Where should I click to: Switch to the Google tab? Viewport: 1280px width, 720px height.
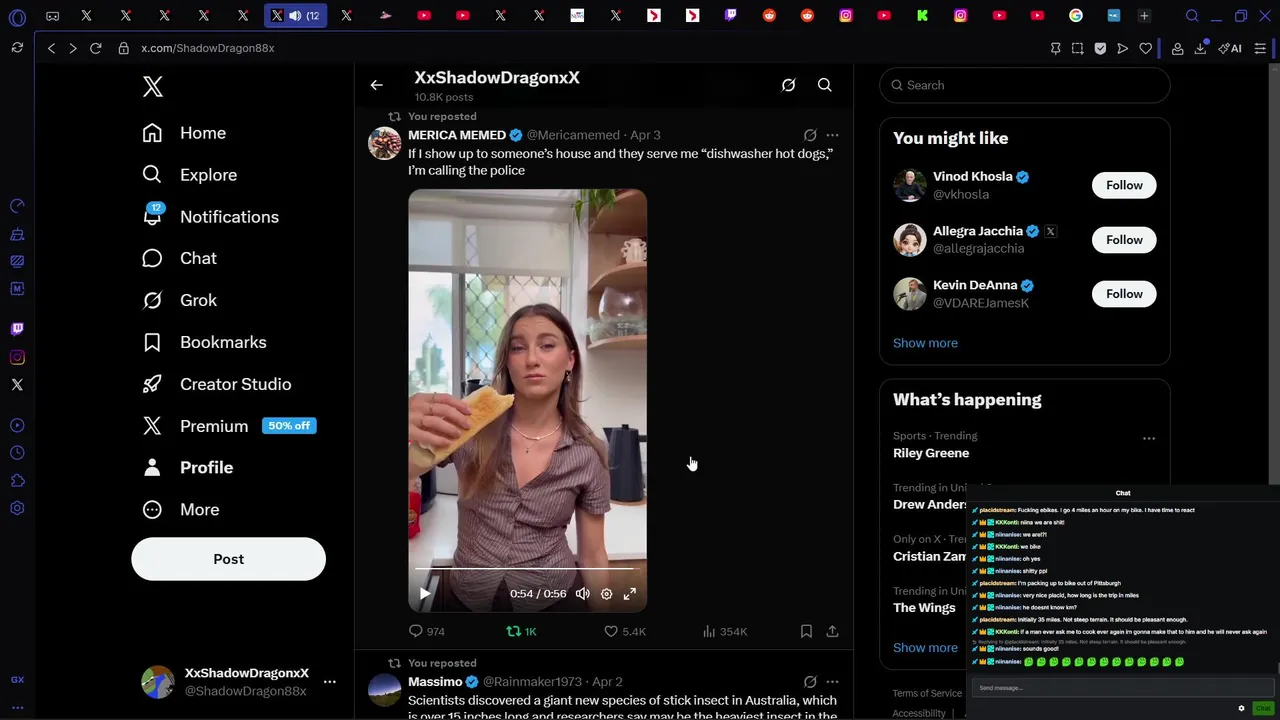coord(1075,15)
